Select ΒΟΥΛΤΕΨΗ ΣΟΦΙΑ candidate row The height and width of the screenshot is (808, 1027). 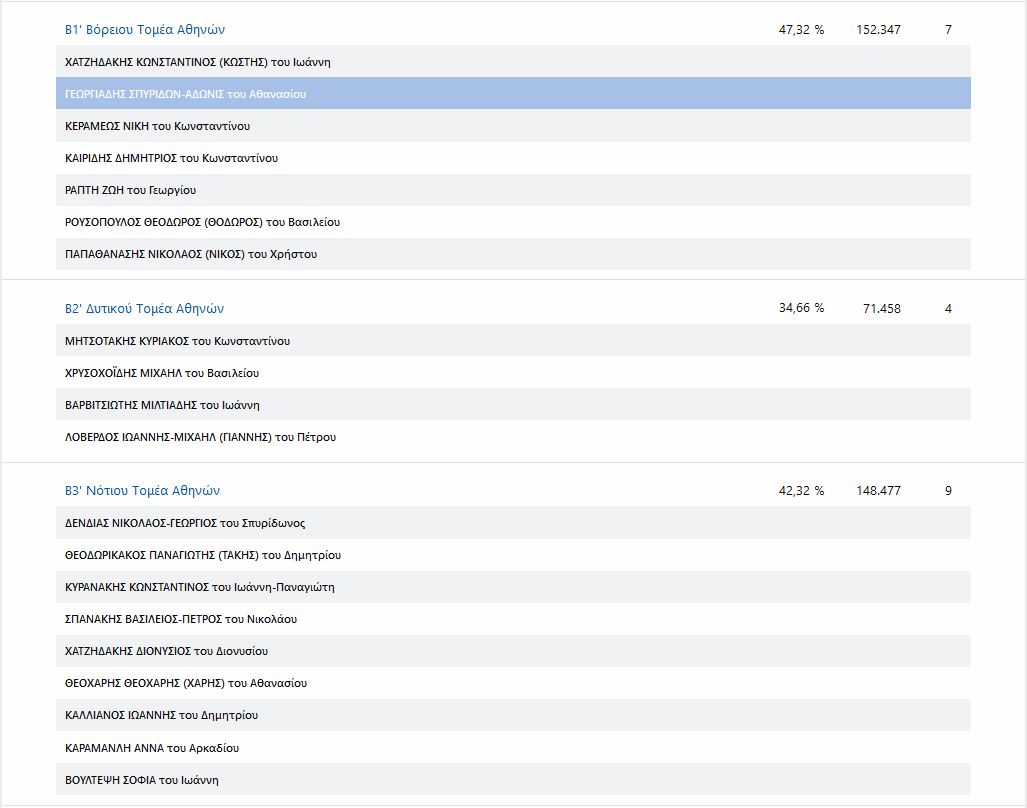pos(141,780)
